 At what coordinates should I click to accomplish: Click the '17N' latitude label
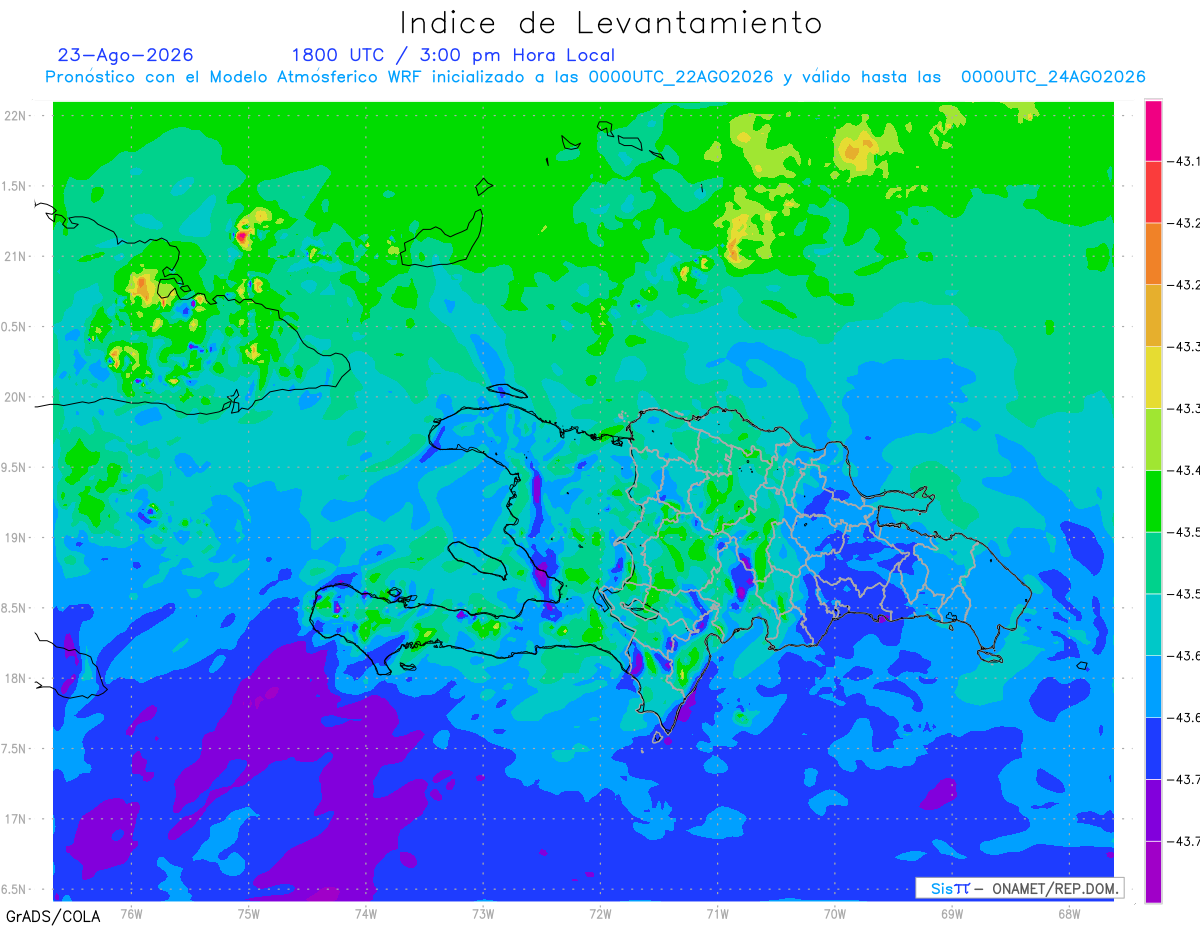coord(15,820)
